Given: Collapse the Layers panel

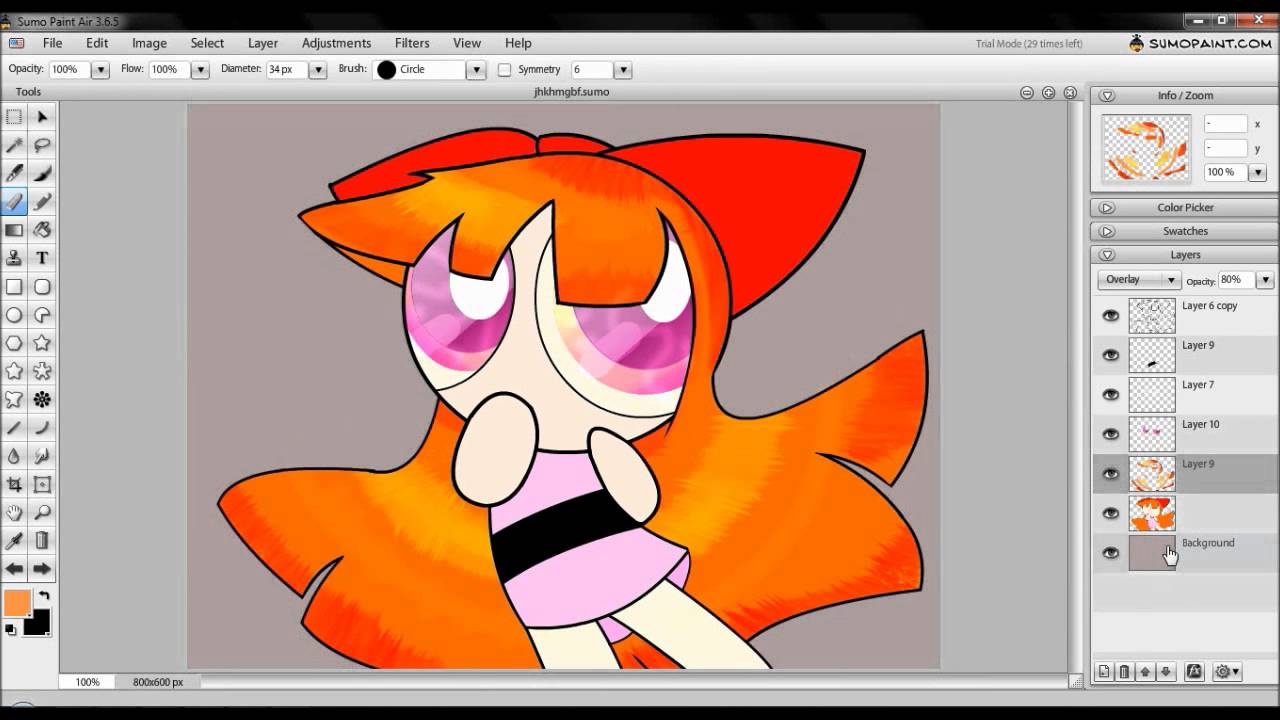Looking at the screenshot, I should (1107, 255).
